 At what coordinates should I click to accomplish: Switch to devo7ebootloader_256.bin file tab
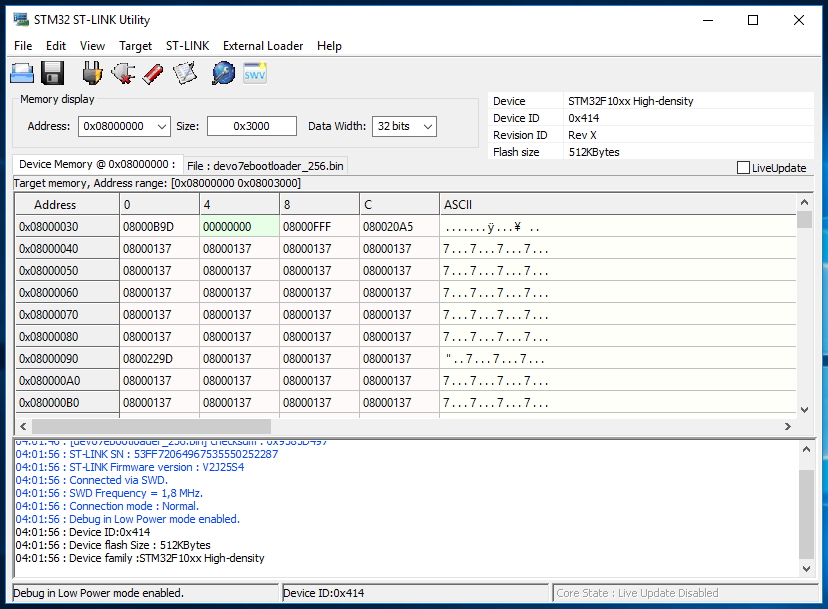pyautogui.click(x=265, y=166)
